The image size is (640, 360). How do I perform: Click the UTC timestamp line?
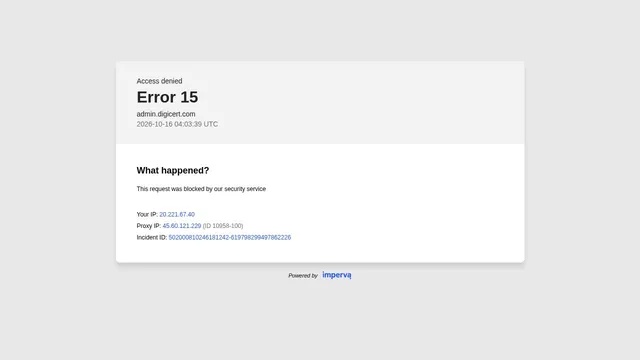(x=177, y=124)
